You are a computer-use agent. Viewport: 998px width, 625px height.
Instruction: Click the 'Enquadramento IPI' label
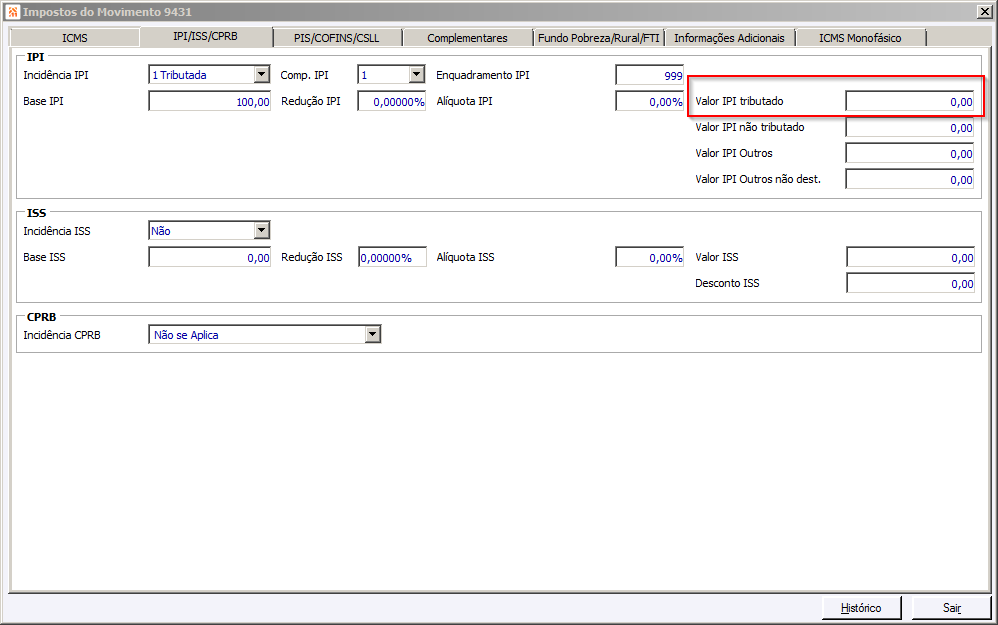tap(482, 75)
